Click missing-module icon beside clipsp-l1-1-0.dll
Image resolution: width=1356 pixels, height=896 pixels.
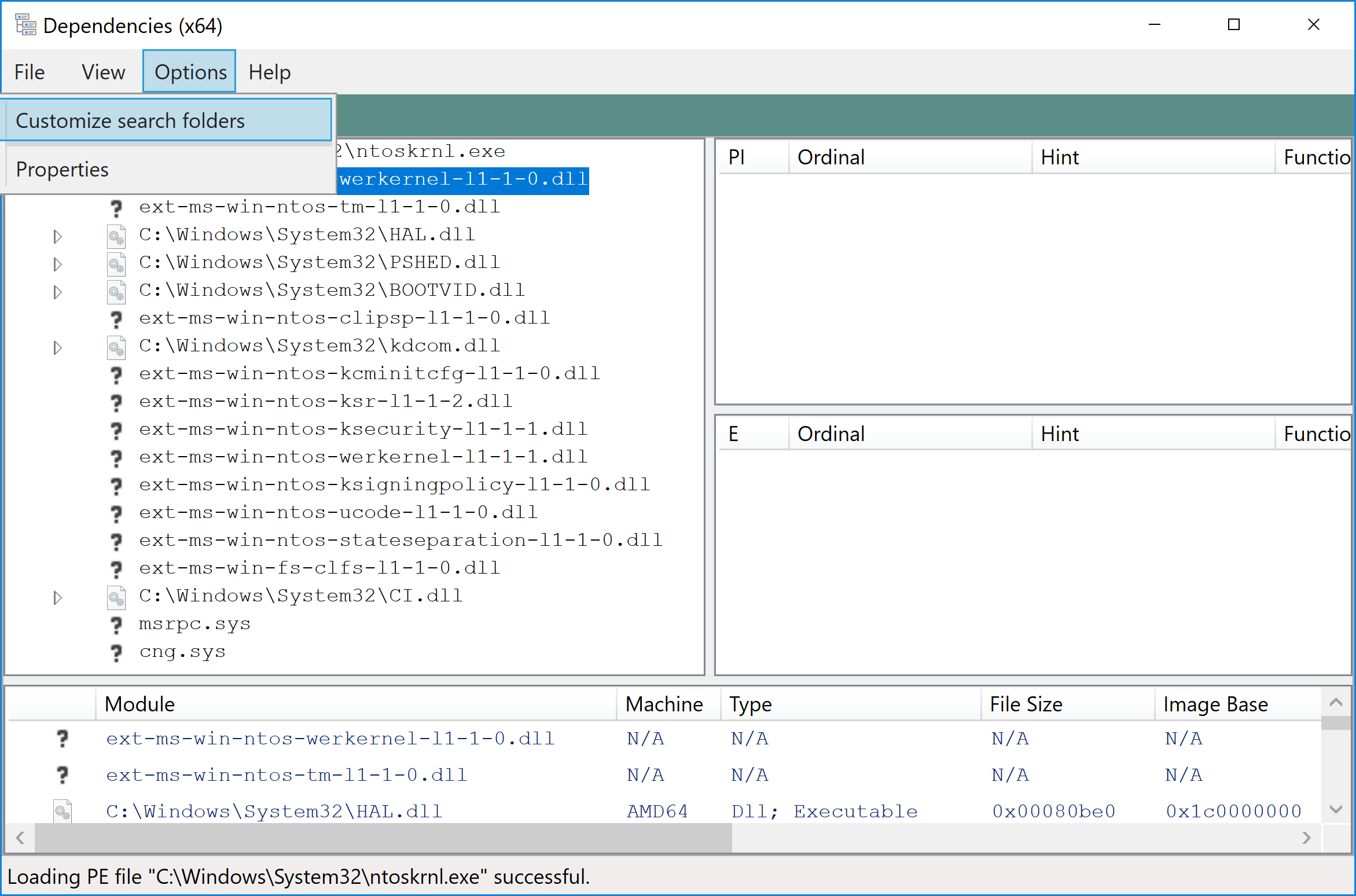(116, 319)
